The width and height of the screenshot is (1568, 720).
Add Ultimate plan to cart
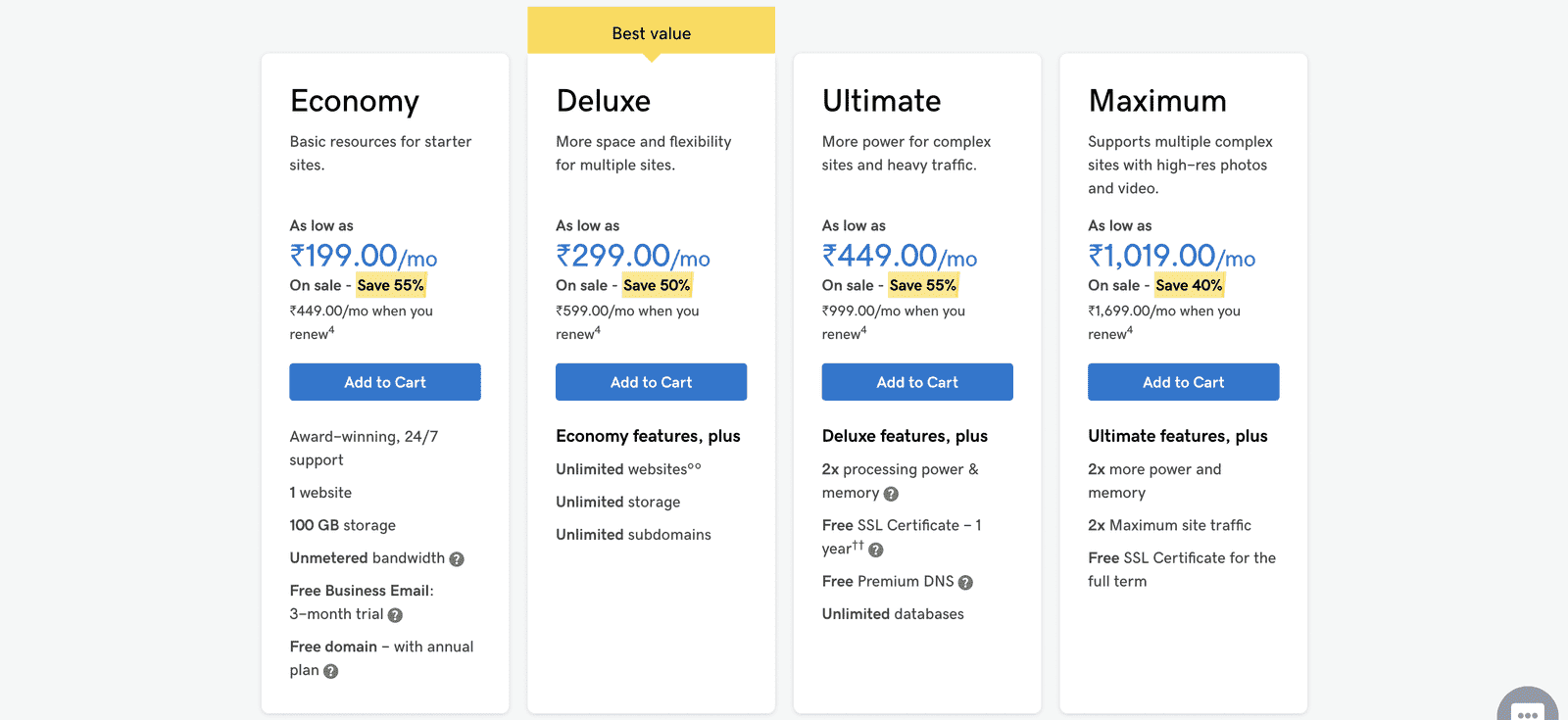pyautogui.click(x=917, y=382)
